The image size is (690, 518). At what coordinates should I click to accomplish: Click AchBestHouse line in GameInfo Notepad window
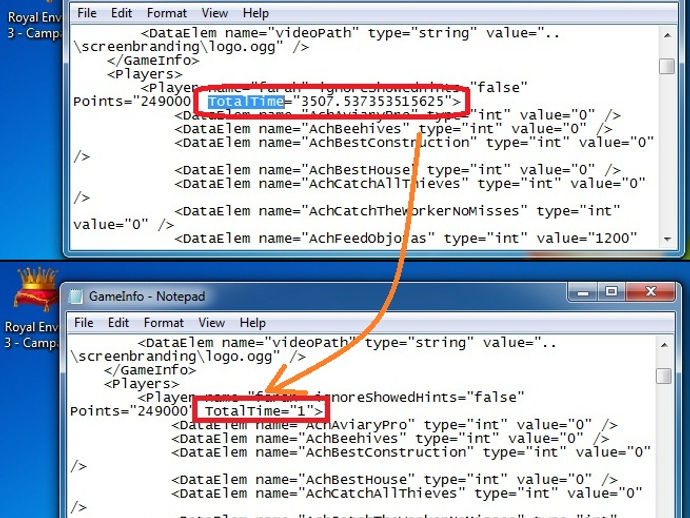[x=394, y=480]
